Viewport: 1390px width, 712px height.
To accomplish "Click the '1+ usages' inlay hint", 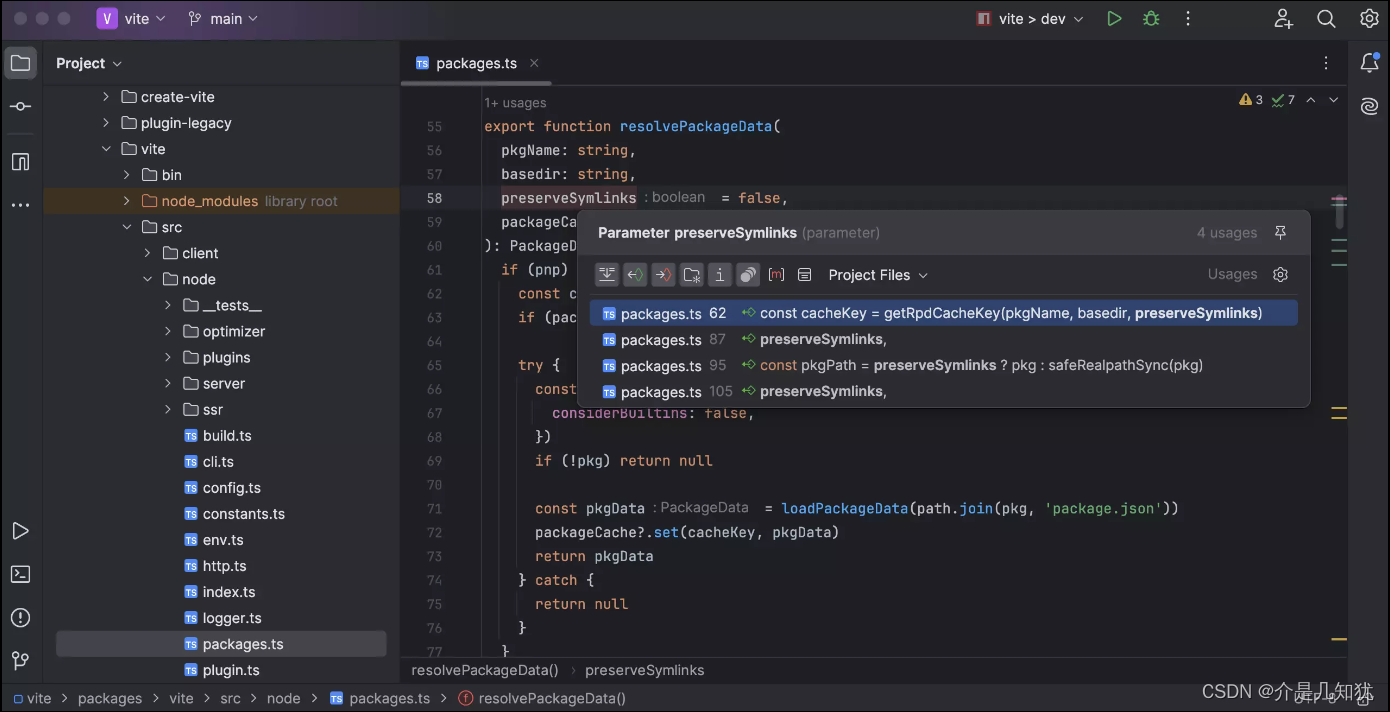I will 515,102.
